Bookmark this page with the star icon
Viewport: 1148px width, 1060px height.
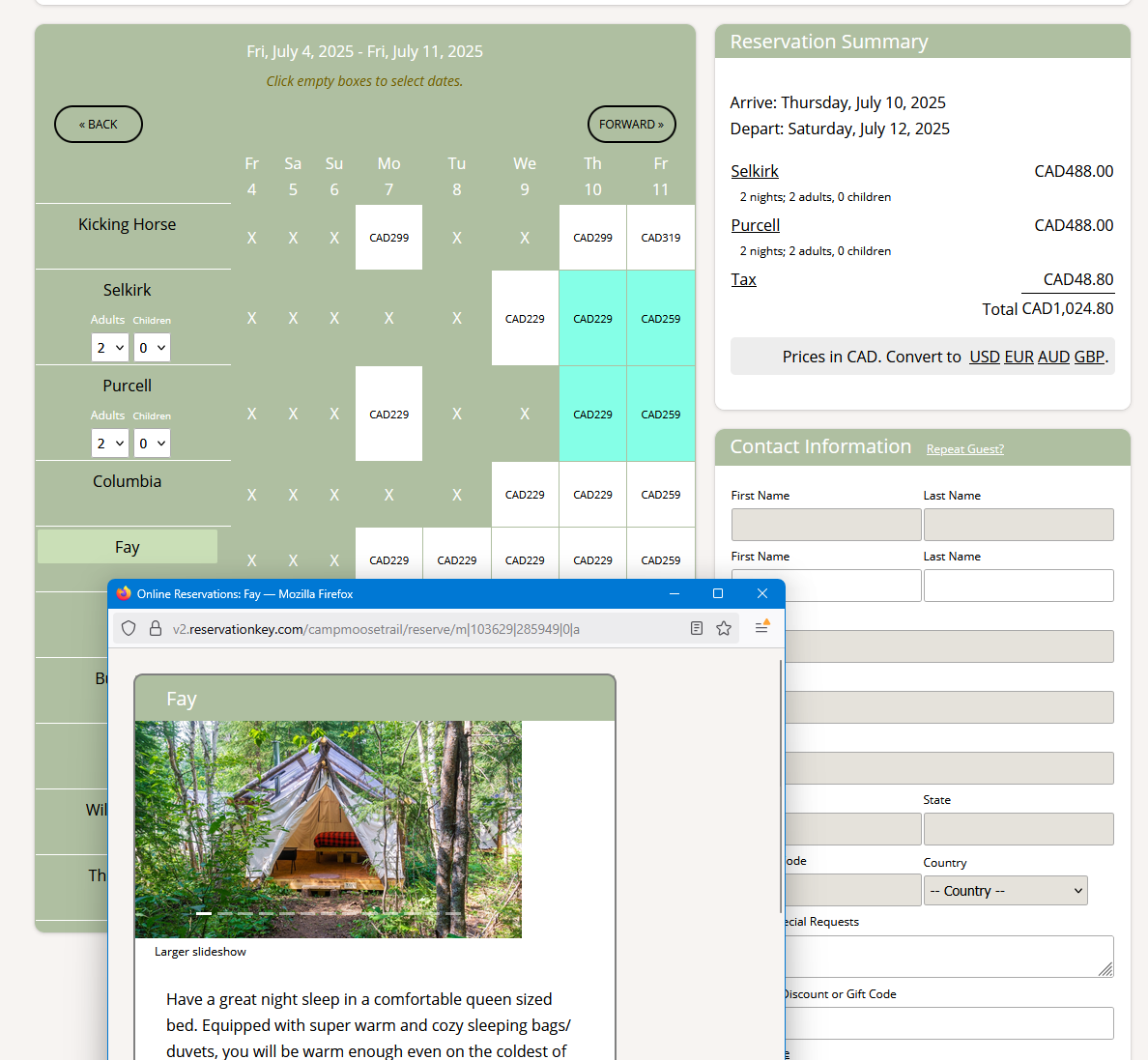coord(723,629)
